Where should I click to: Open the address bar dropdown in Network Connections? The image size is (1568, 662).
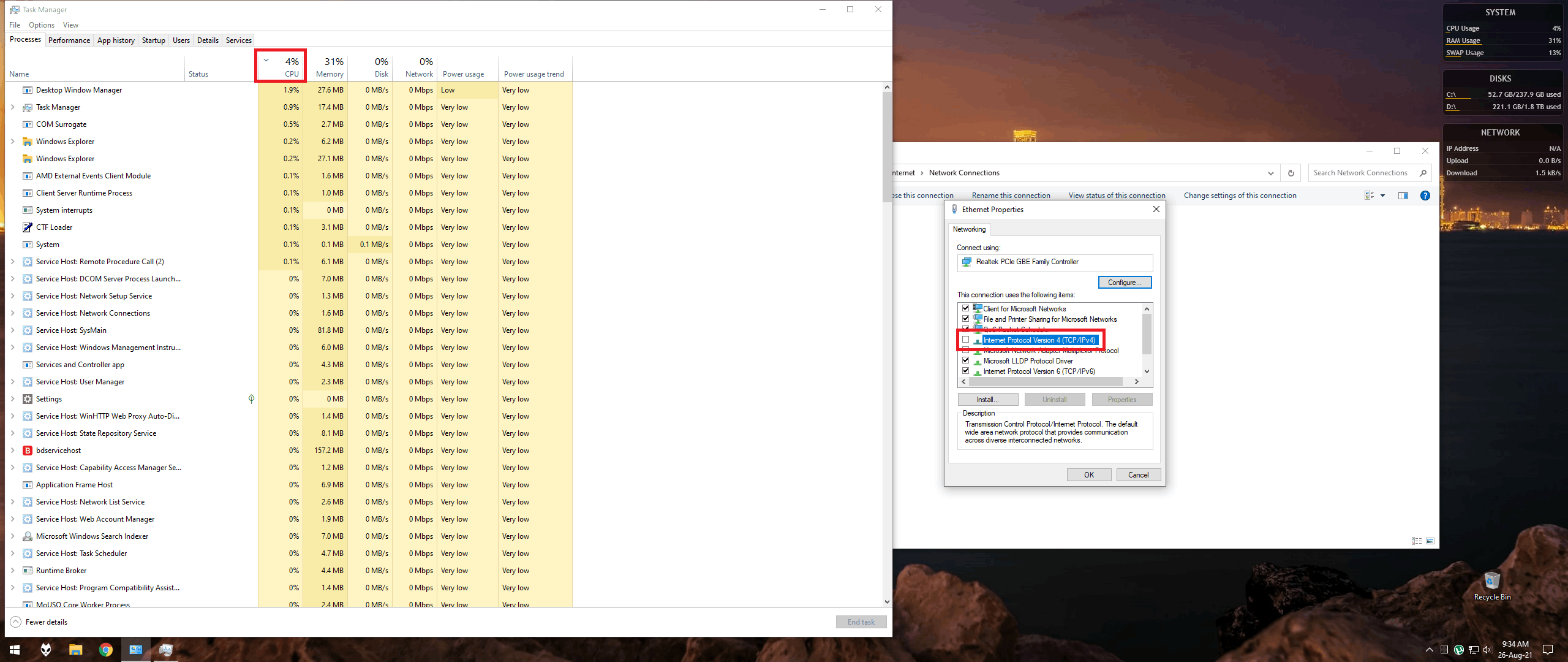tap(1271, 173)
